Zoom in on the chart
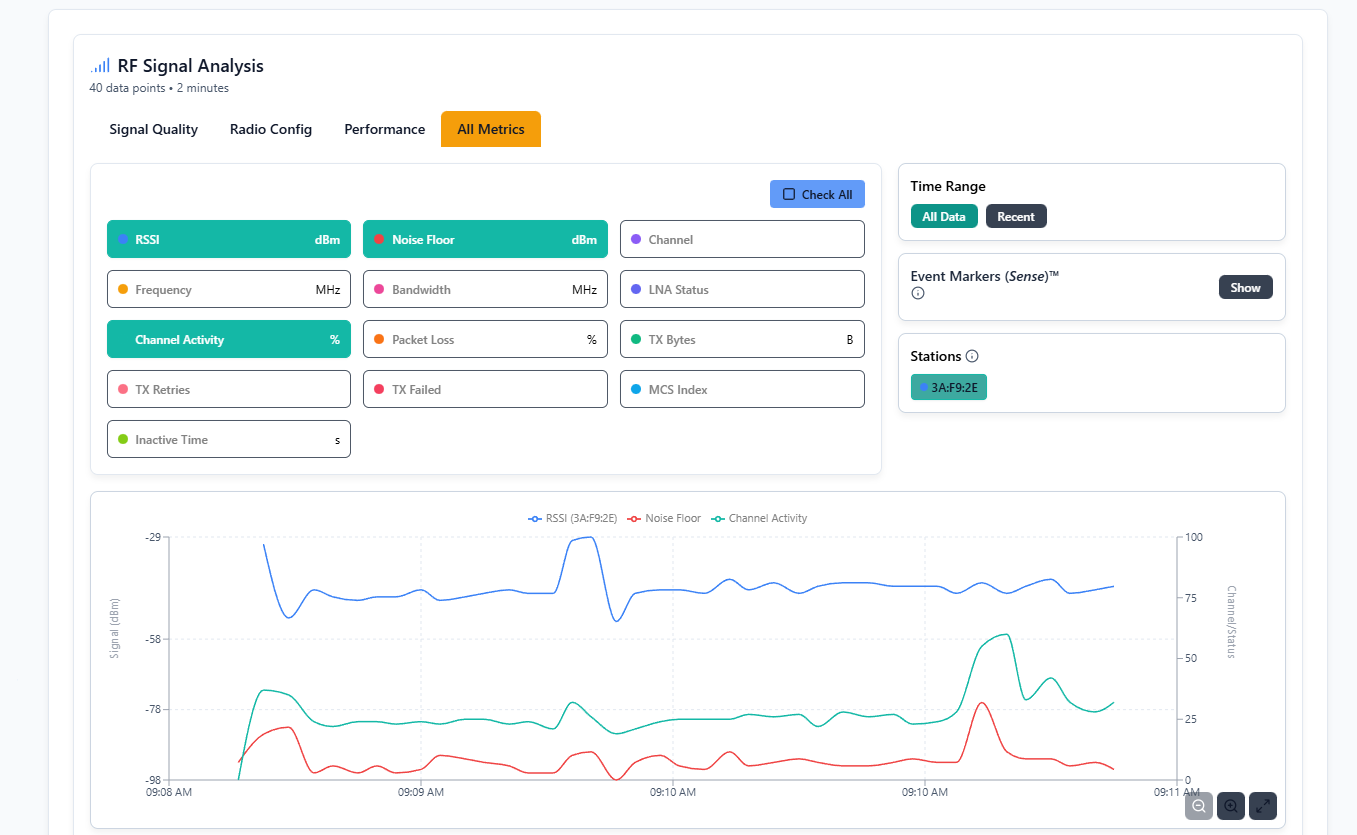 pos(1230,806)
